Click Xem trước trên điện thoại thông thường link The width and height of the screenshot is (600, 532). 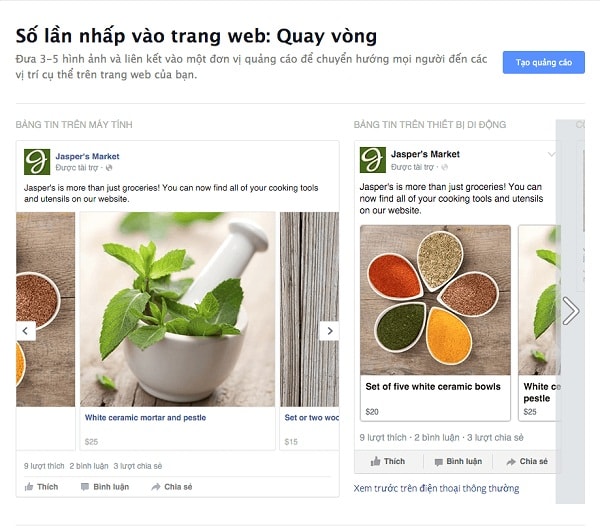[436, 488]
